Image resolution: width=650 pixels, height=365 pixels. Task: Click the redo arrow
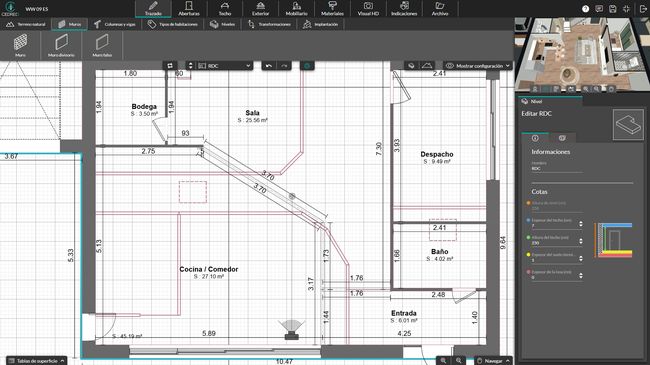pyautogui.click(x=284, y=66)
